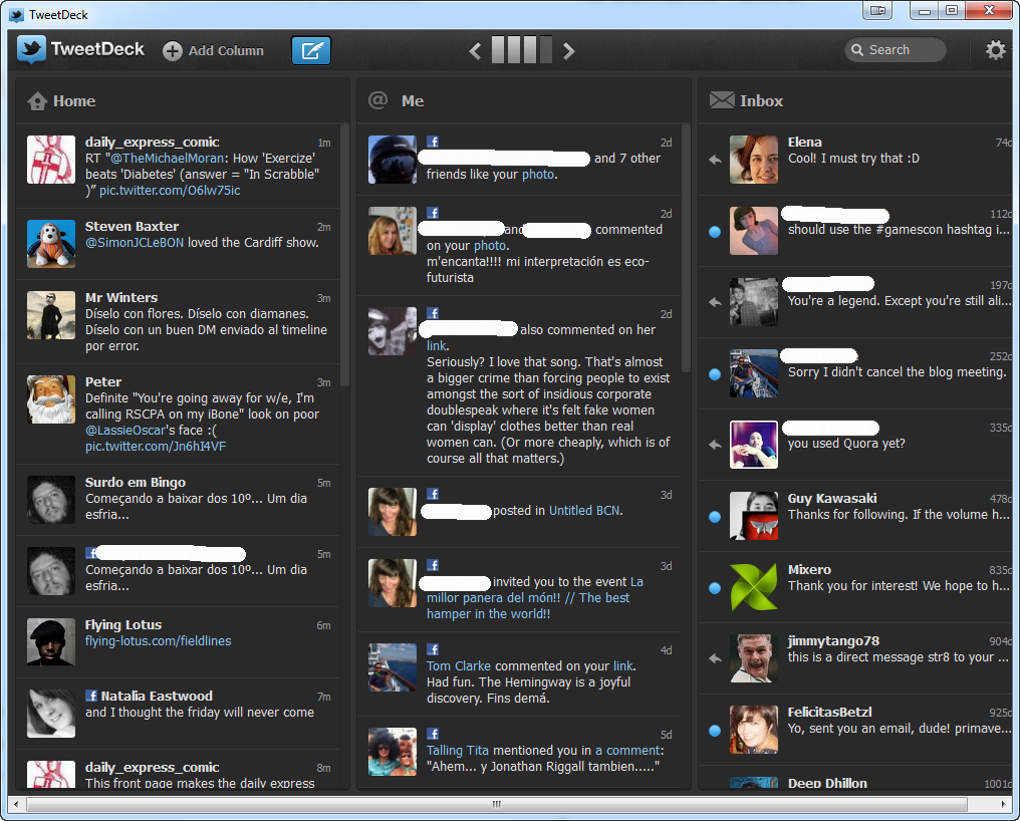Image resolution: width=1020 pixels, height=821 pixels.
Task: Toggle the unread dot on Guy Kawasaki's message
Action: (715, 517)
